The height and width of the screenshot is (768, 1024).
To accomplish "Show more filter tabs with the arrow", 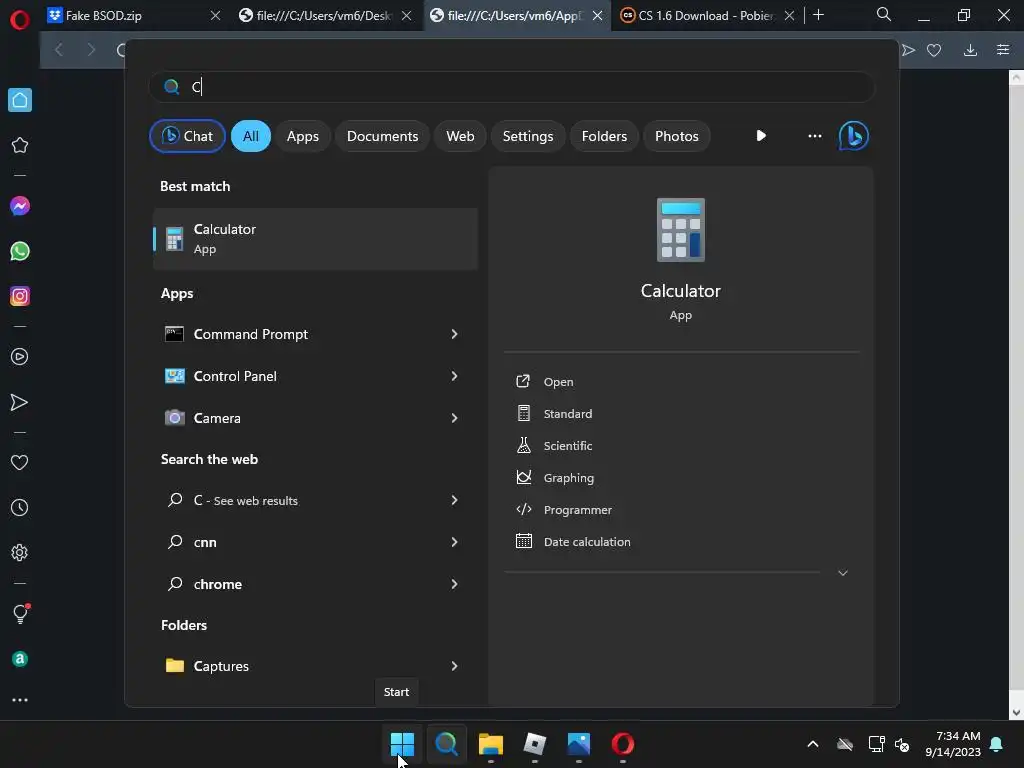I will (x=761, y=136).
